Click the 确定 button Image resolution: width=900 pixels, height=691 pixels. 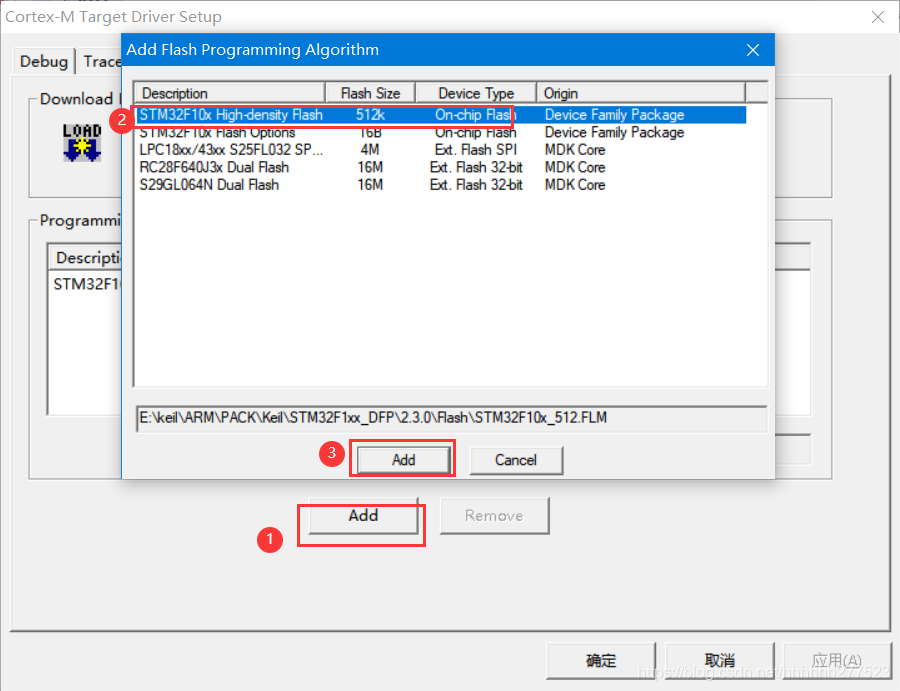pyautogui.click(x=601, y=661)
